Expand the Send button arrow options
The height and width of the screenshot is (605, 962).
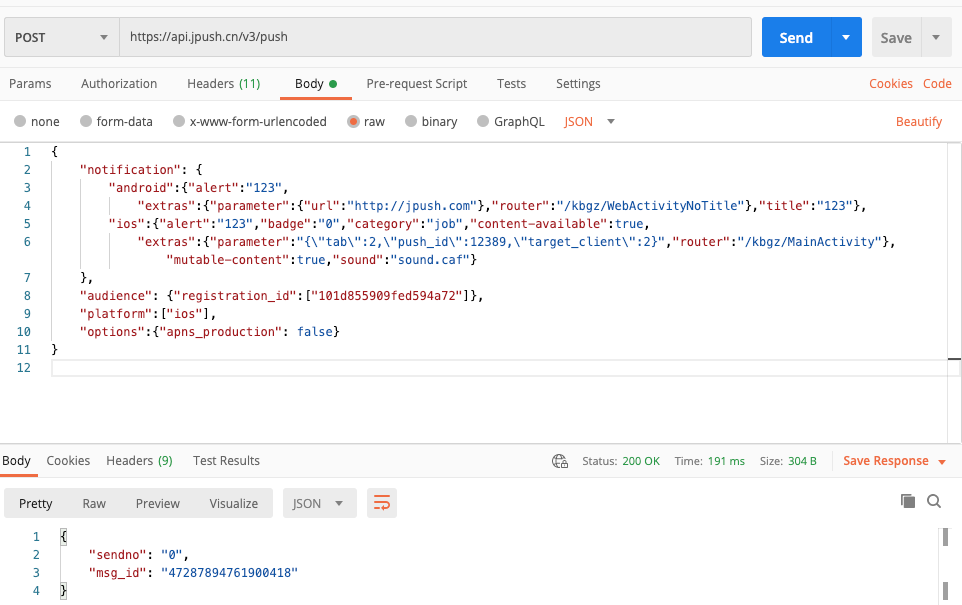pos(846,38)
